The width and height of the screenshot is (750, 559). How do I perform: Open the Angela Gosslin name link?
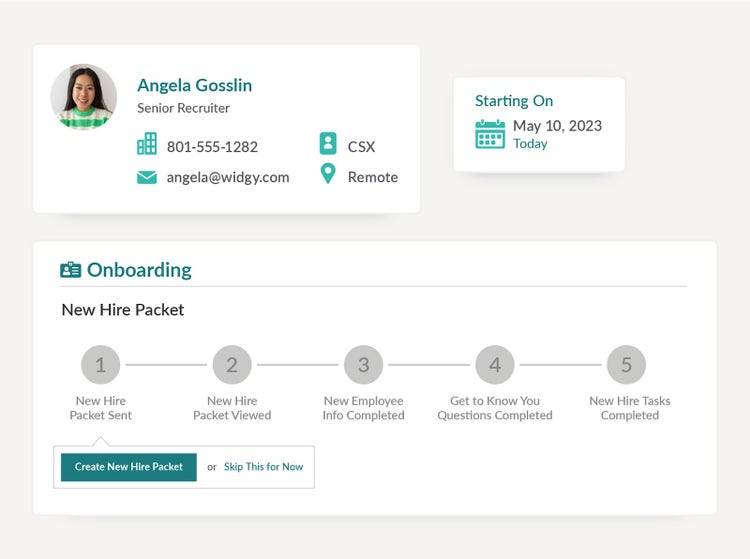(194, 85)
